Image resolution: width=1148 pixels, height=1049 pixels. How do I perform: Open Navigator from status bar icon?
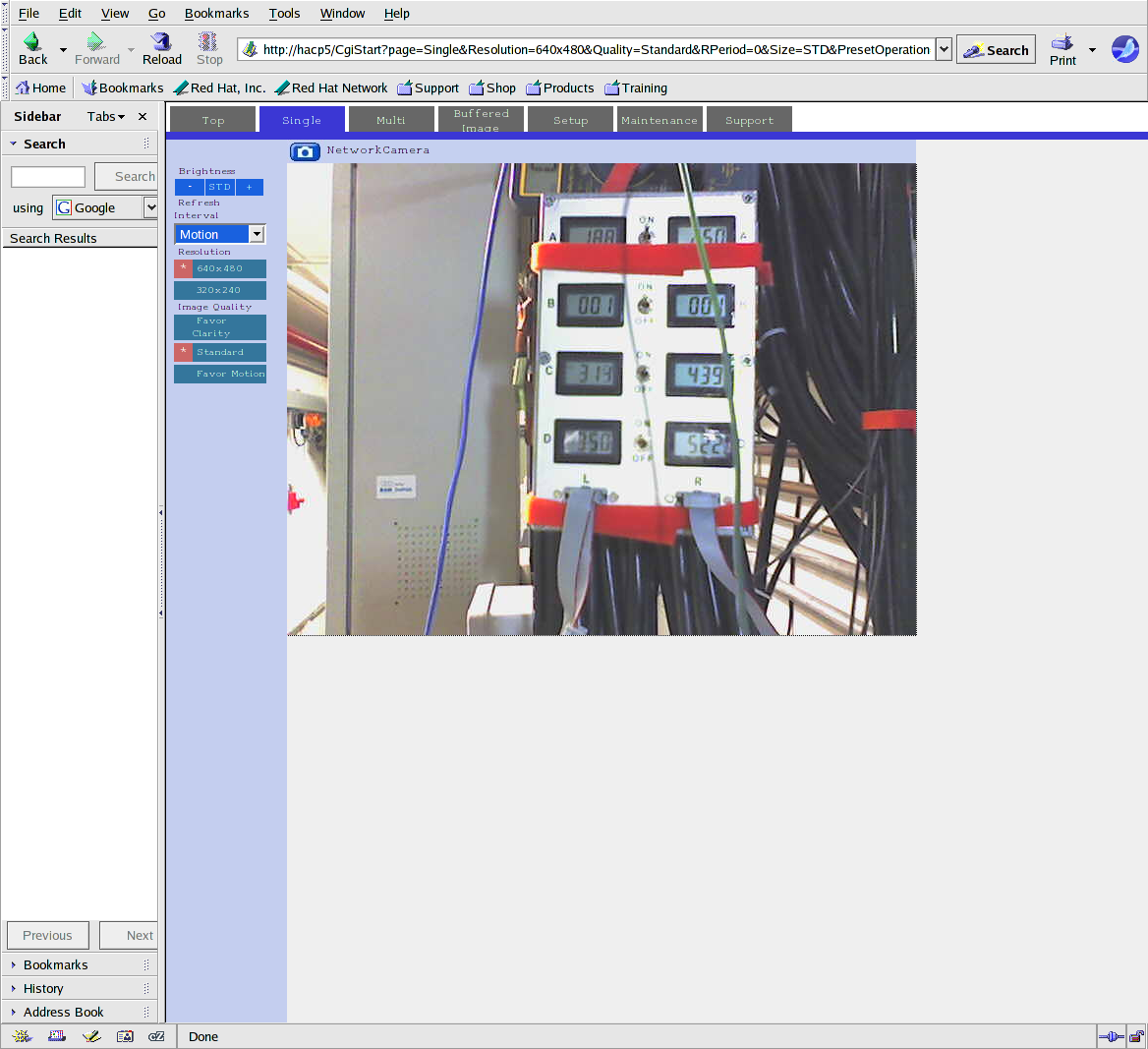tap(22, 1036)
